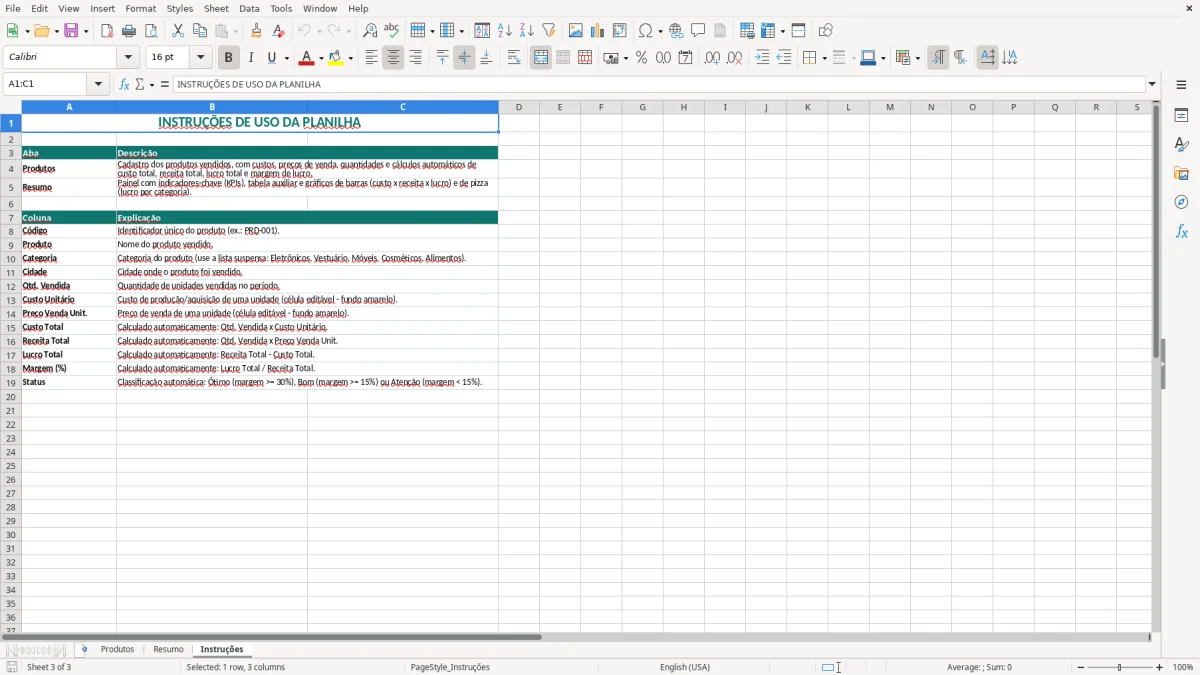Open the Function Wizard fx icon
The image size is (1200, 675).
click(124, 85)
